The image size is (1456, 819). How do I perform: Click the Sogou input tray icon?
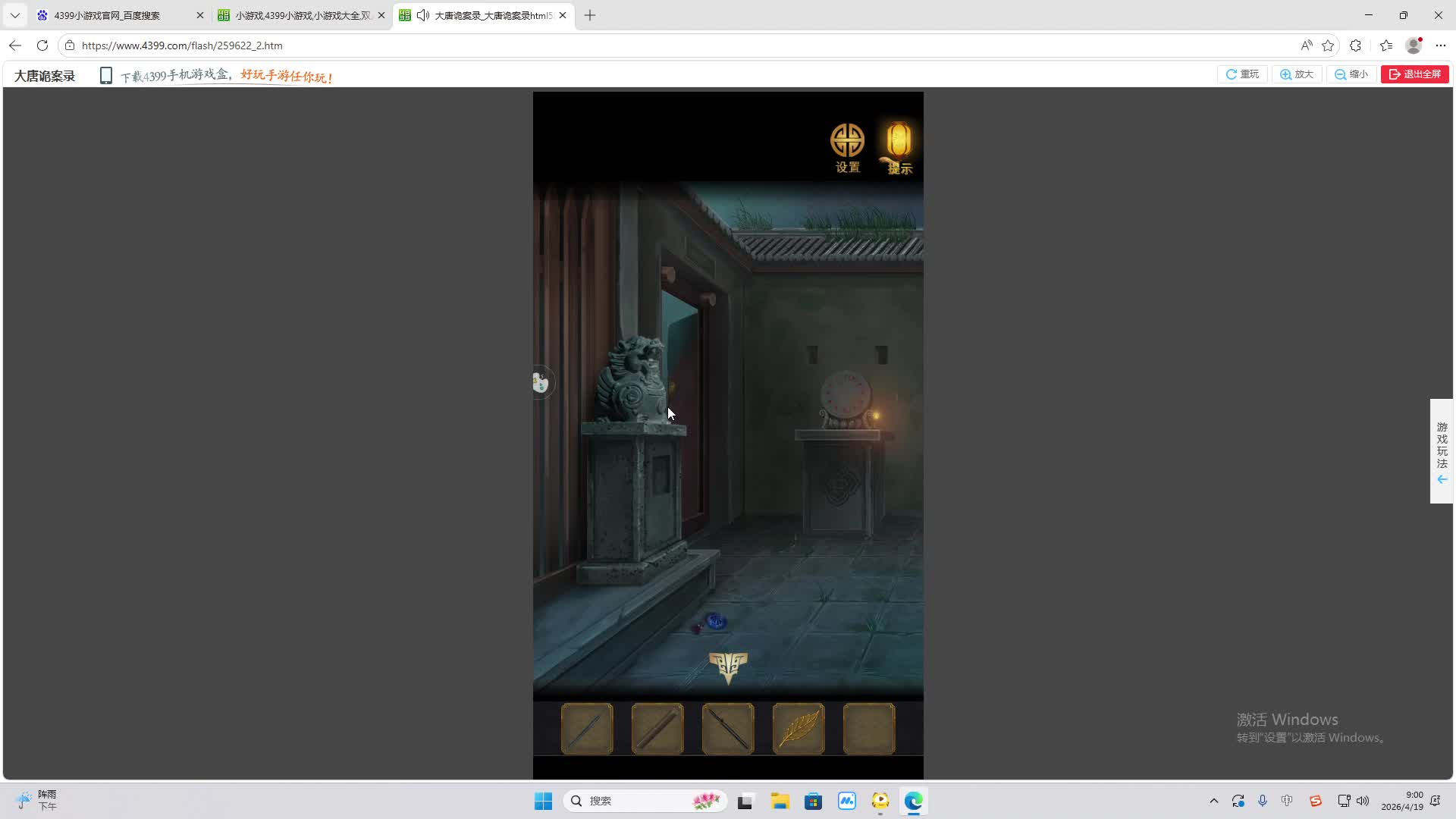click(1315, 801)
